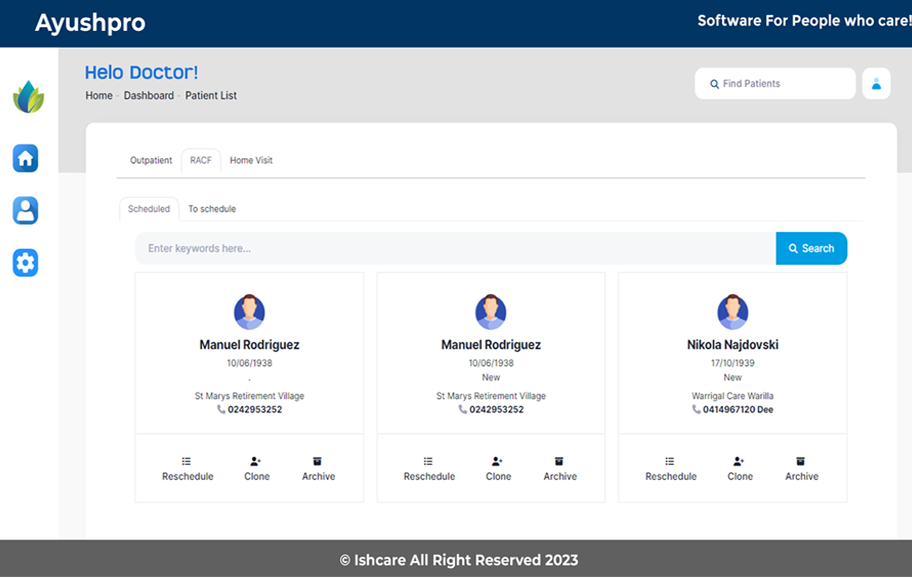The image size is (912, 578).
Task: Open the settings gear in the sidebar
Action: click(x=25, y=263)
